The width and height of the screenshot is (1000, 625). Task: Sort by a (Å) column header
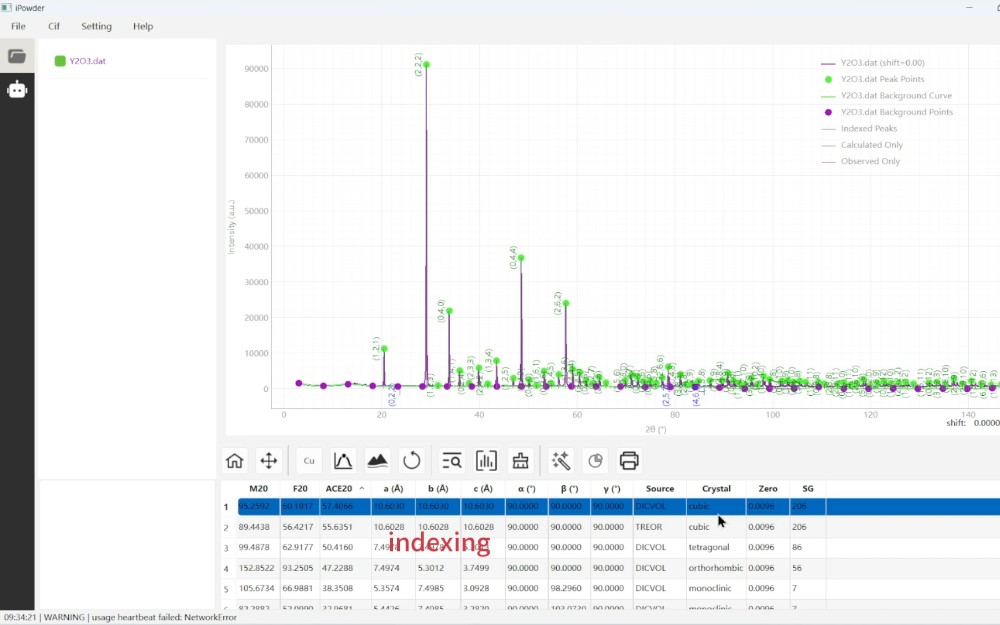tap(393, 489)
